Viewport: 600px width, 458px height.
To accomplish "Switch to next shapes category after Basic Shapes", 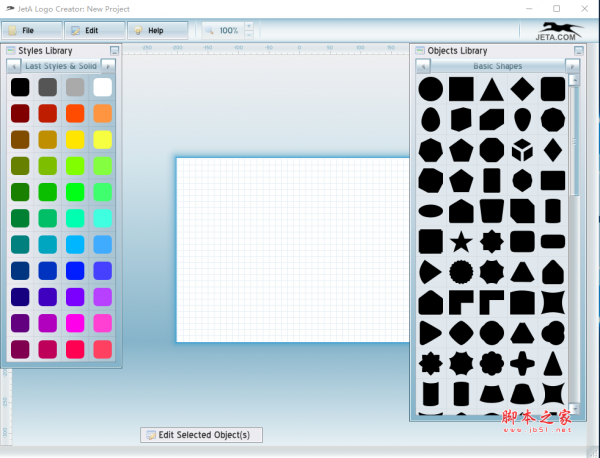I will pos(572,66).
